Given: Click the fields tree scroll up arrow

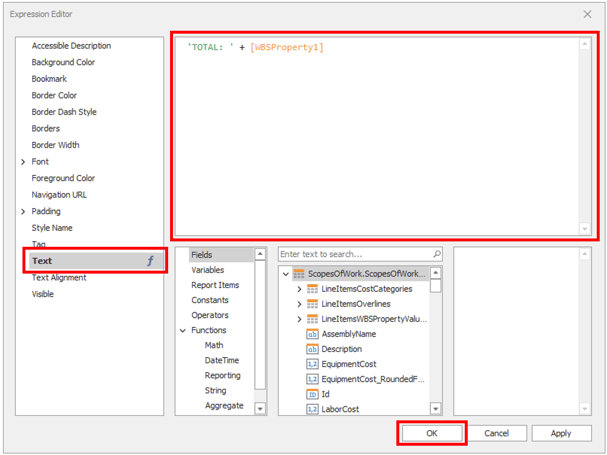Looking at the screenshot, I should (x=436, y=273).
